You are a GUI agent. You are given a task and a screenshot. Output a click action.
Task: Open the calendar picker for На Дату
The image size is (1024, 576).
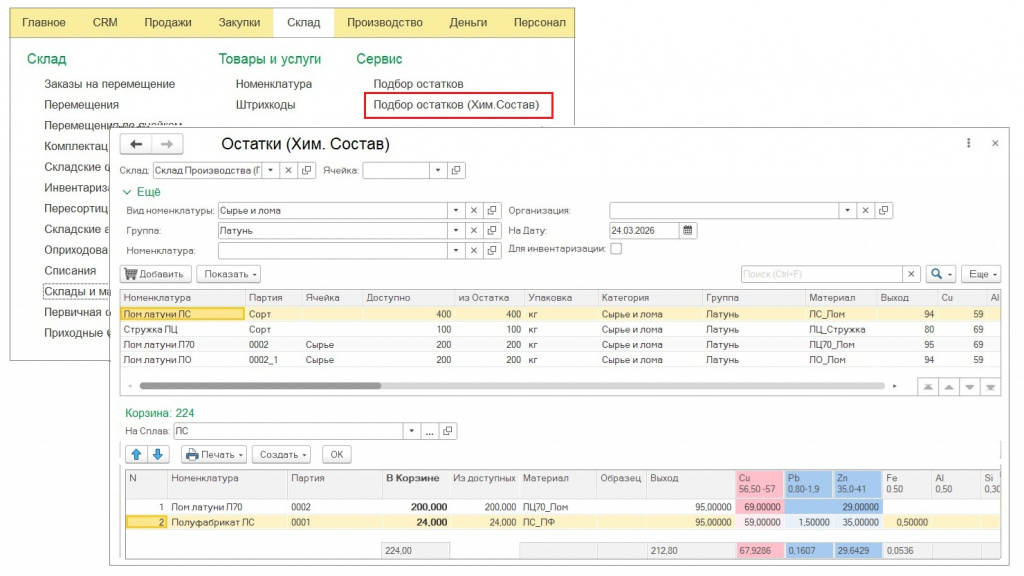point(687,230)
